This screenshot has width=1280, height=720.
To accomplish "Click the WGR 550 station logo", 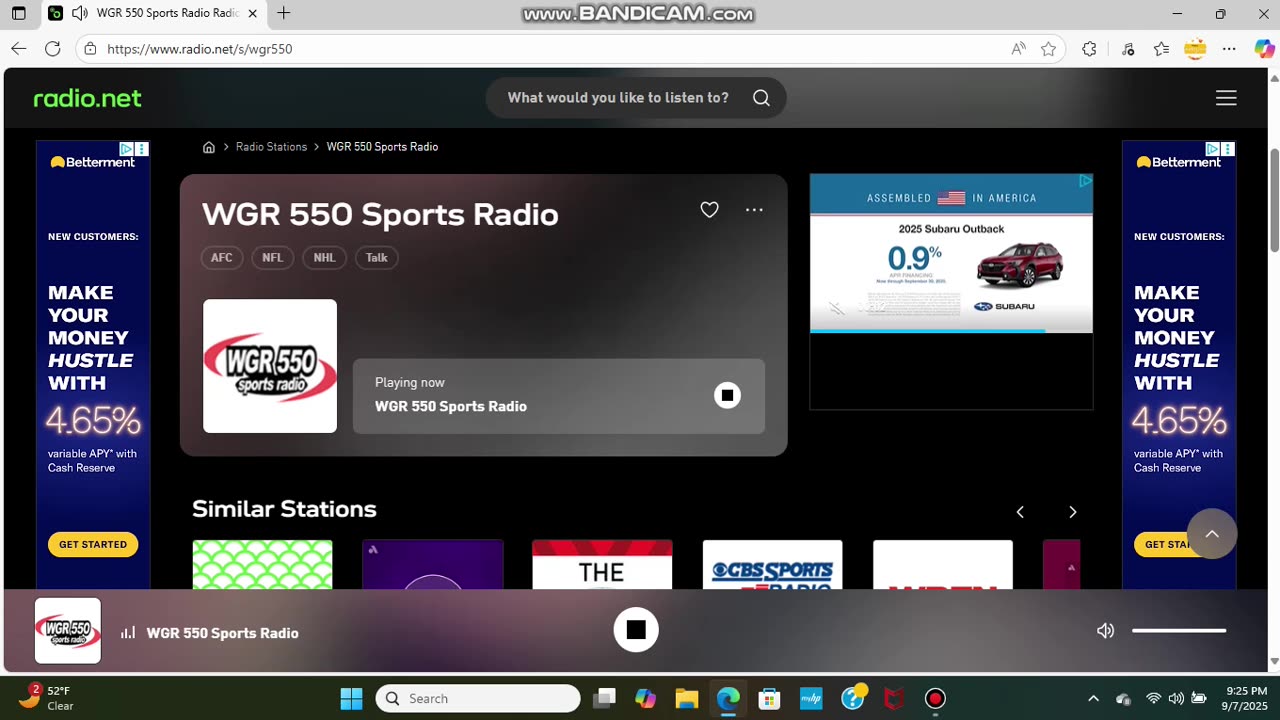I will click(x=270, y=366).
